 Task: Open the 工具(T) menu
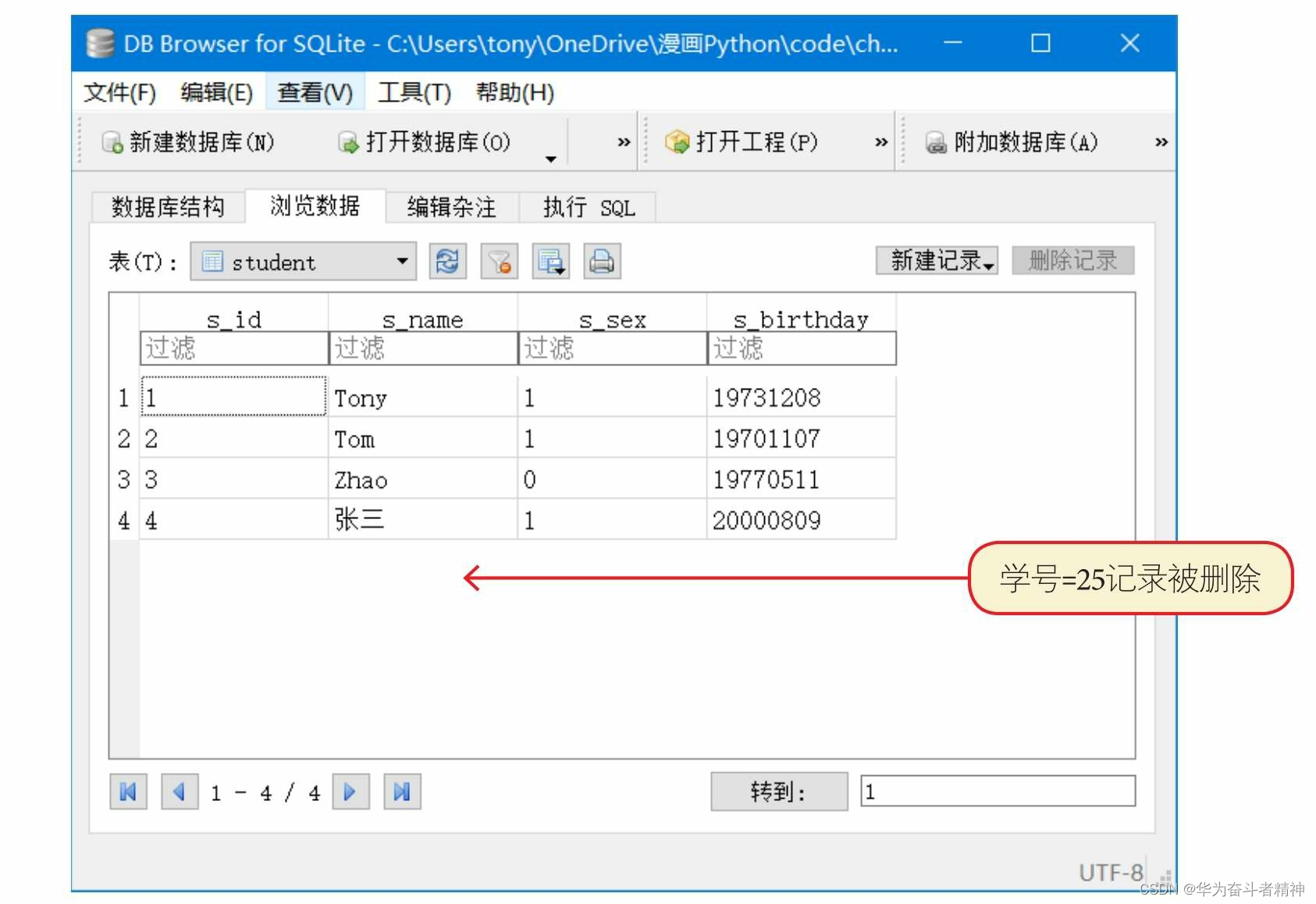414,93
